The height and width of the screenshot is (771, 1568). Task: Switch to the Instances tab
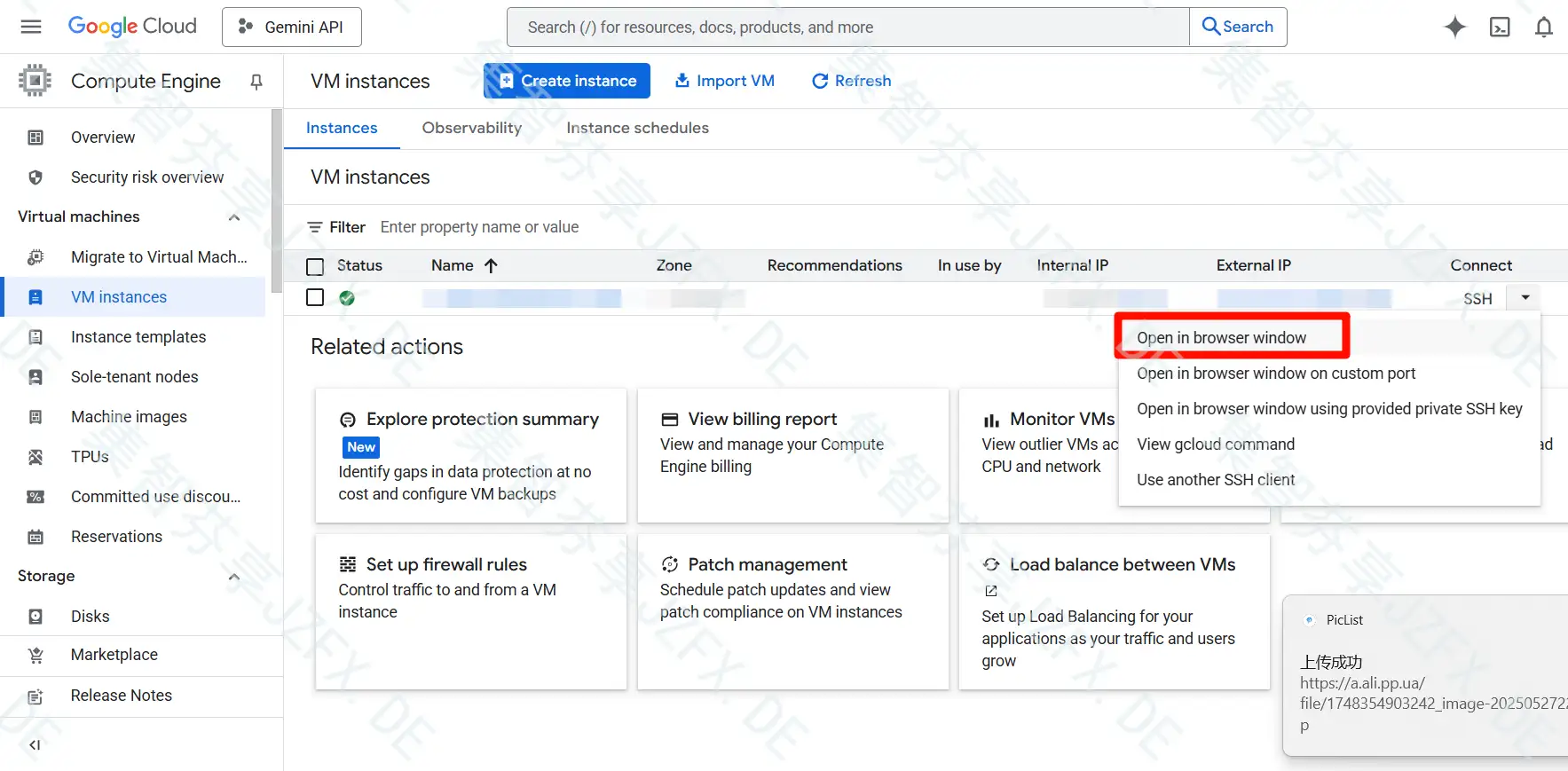(x=342, y=128)
